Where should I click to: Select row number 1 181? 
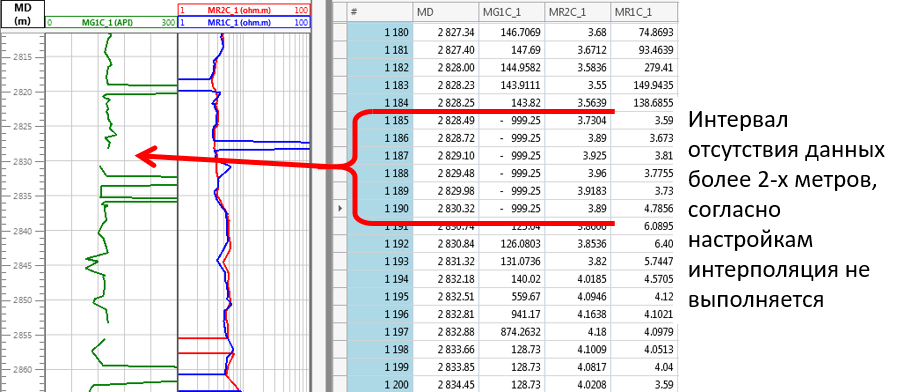tap(380, 50)
